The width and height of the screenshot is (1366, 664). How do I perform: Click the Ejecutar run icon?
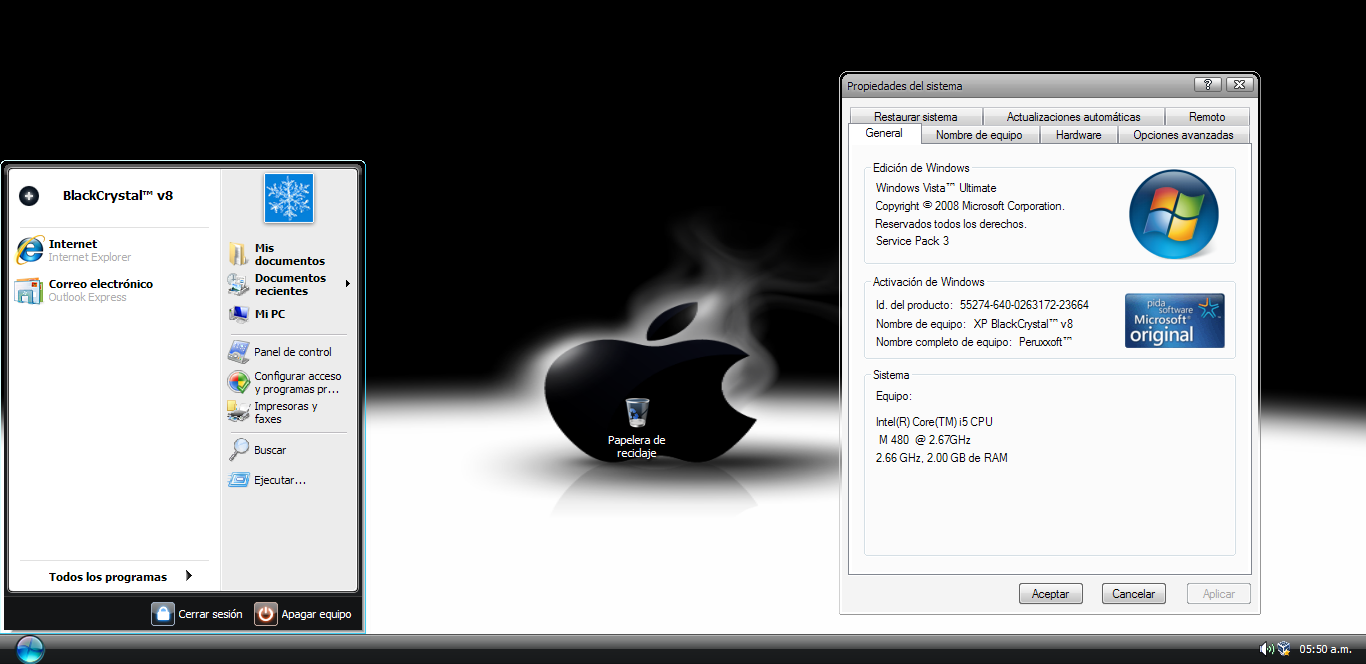[238, 480]
